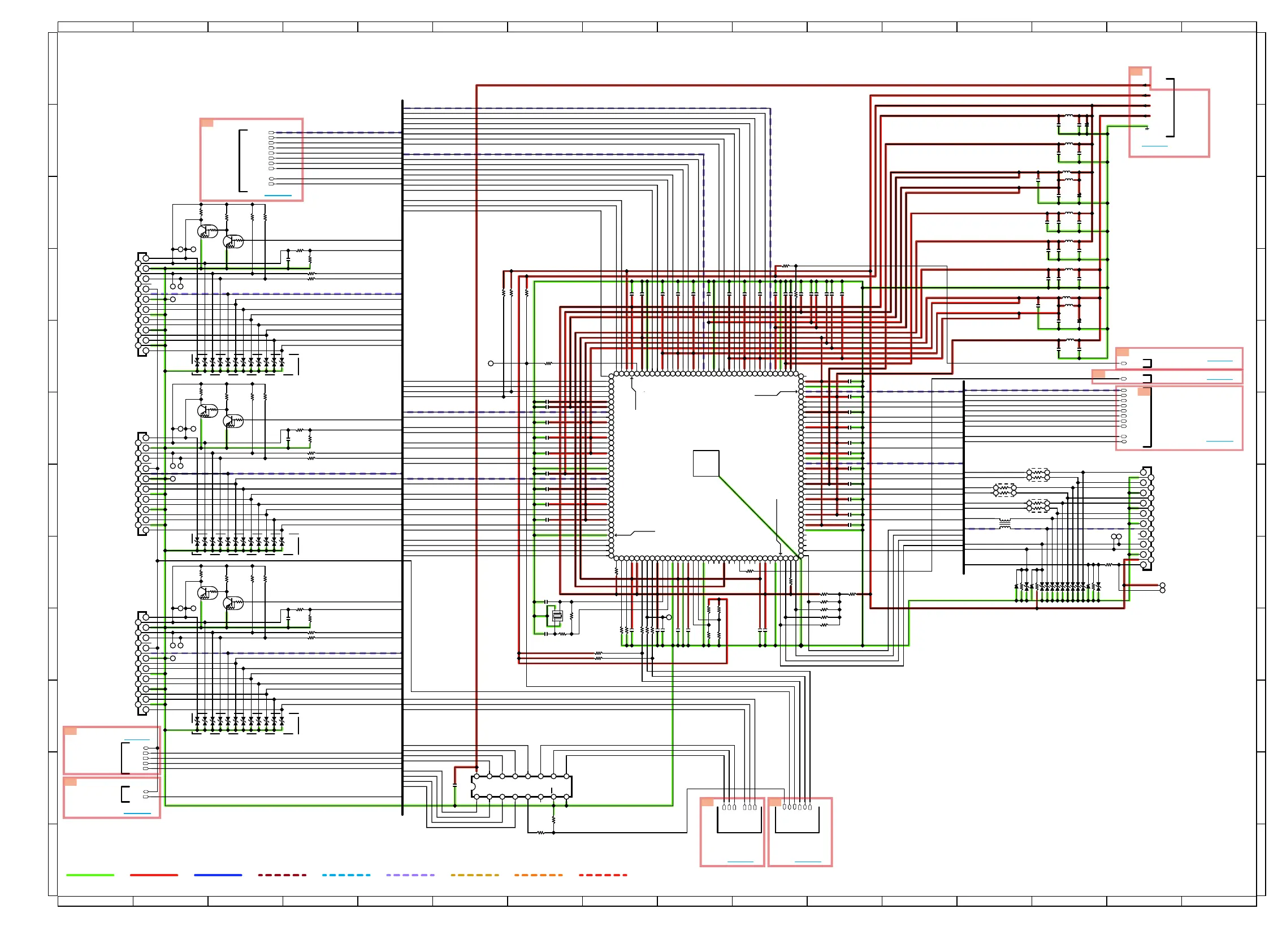Click blue link in left bottom-center pink block
This screenshot has width=1282, height=952.
[x=740, y=862]
